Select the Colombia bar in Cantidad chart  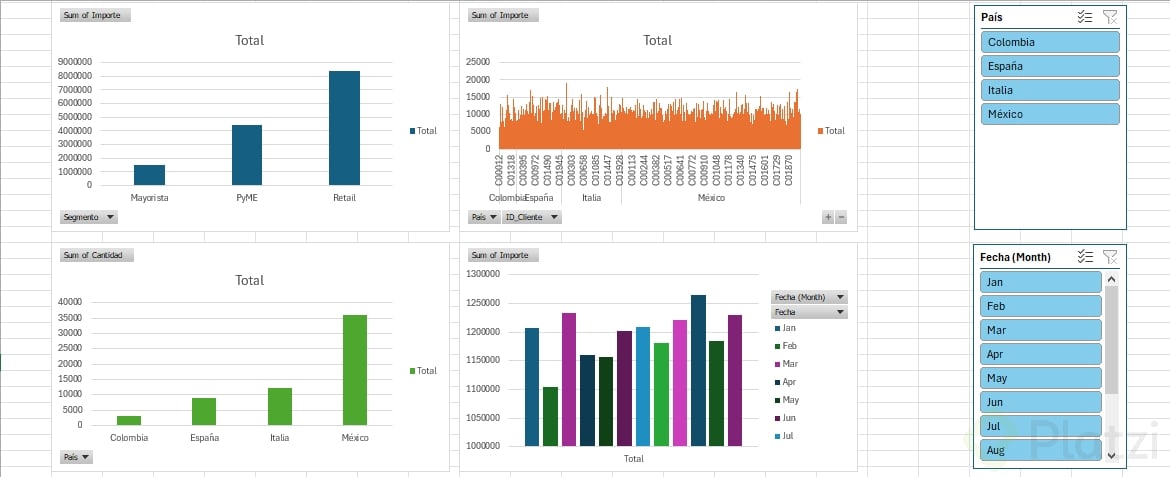[128, 420]
